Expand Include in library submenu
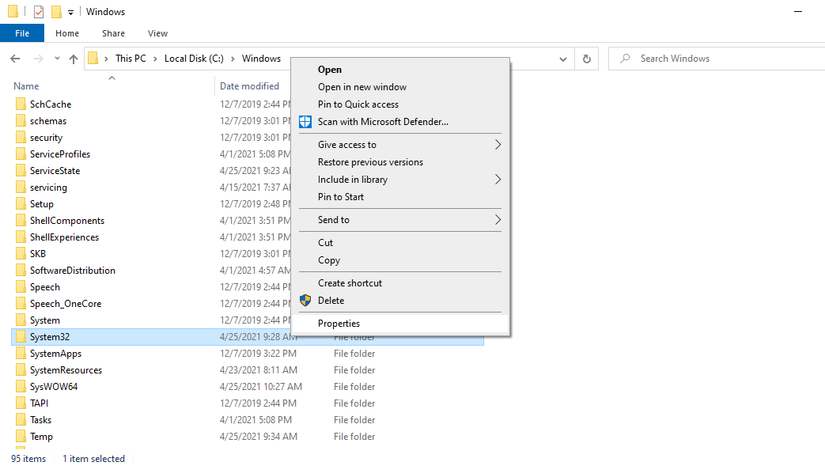Image resolution: width=825 pixels, height=466 pixels. [x=400, y=179]
